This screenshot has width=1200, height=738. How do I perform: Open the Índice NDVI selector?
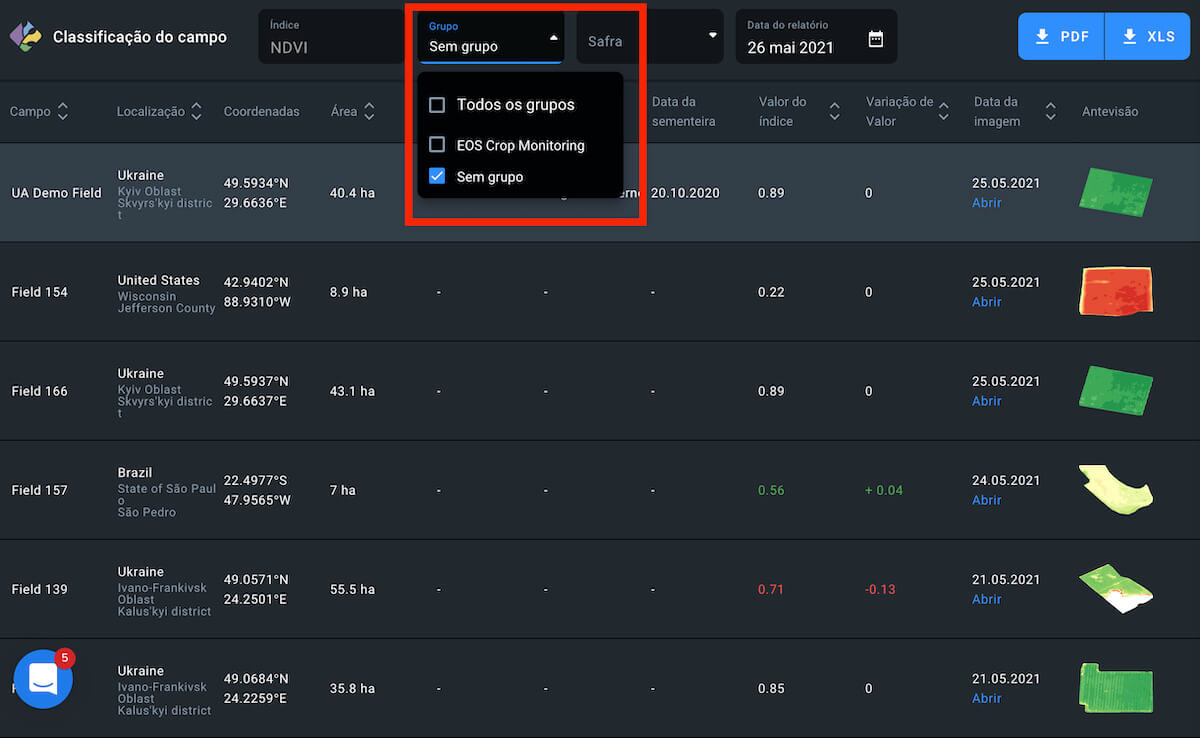click(330, 37)
